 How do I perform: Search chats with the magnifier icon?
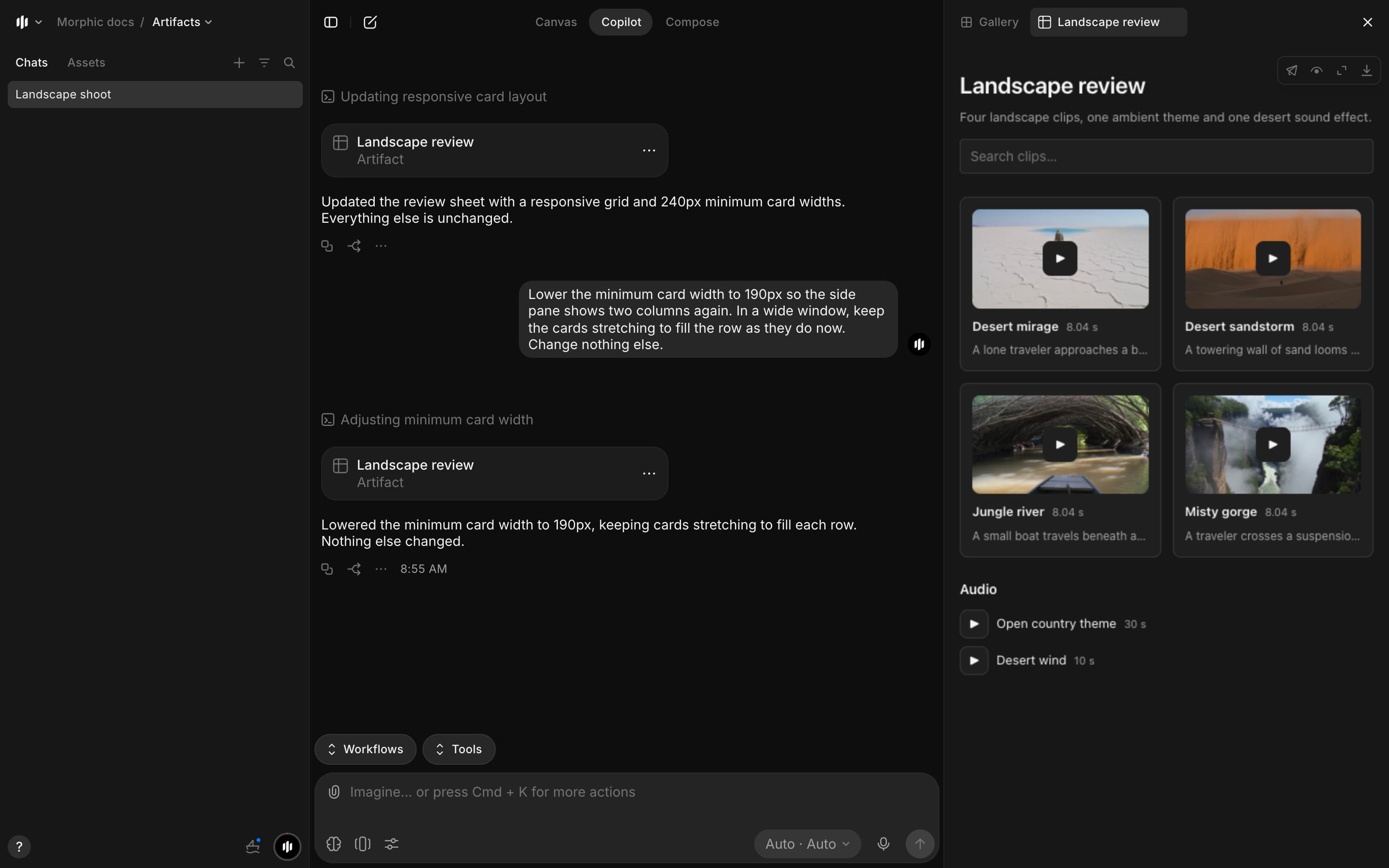click(289, 63)
